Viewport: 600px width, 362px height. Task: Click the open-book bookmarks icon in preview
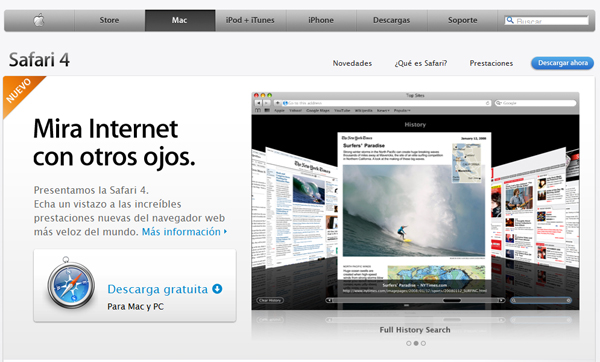[258, 110]
